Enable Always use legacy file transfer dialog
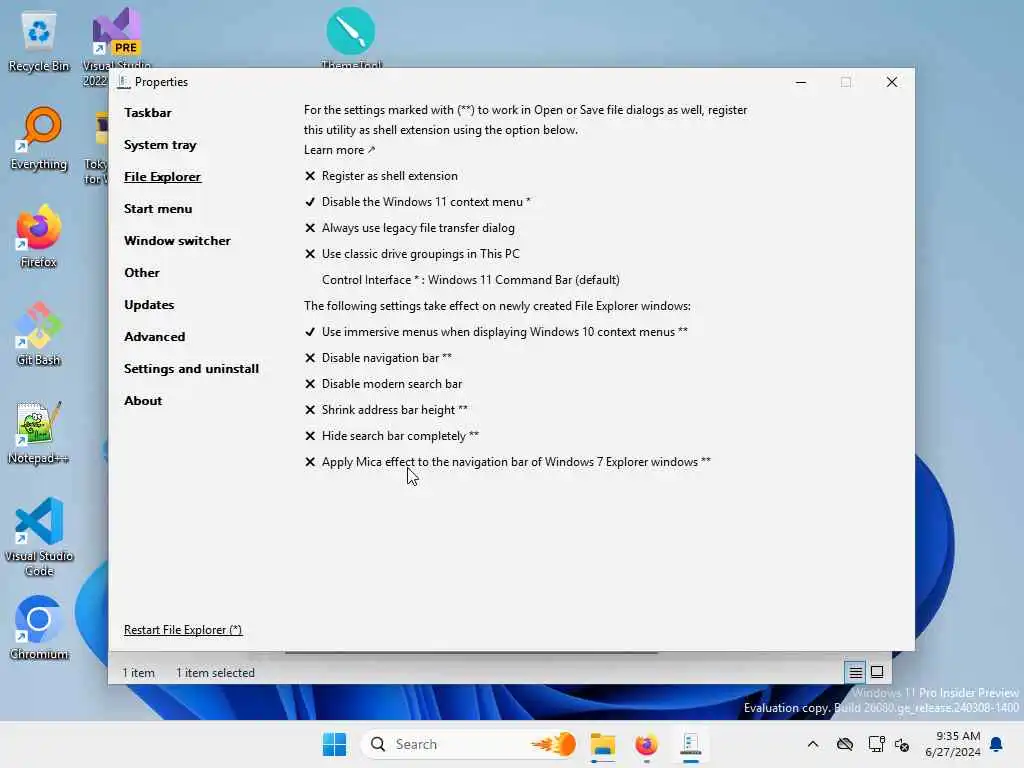The width and height of the screenshot is (1024, 768). [x=409, y=228]
